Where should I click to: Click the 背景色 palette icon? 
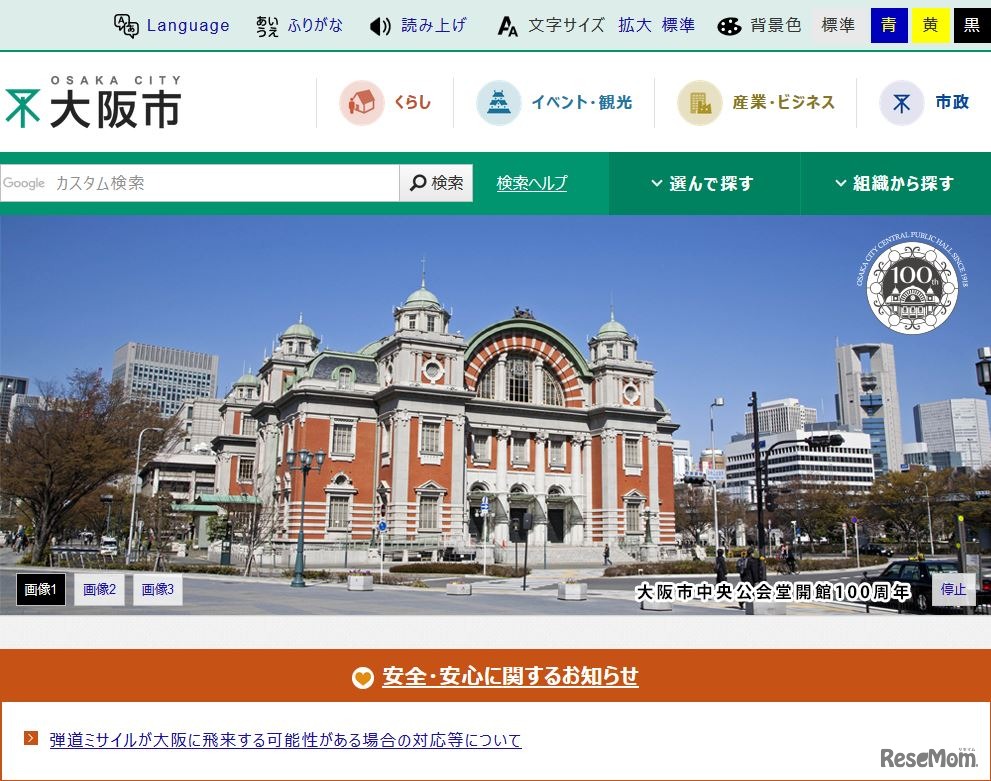pyautogui.click(x=729, y=26)
